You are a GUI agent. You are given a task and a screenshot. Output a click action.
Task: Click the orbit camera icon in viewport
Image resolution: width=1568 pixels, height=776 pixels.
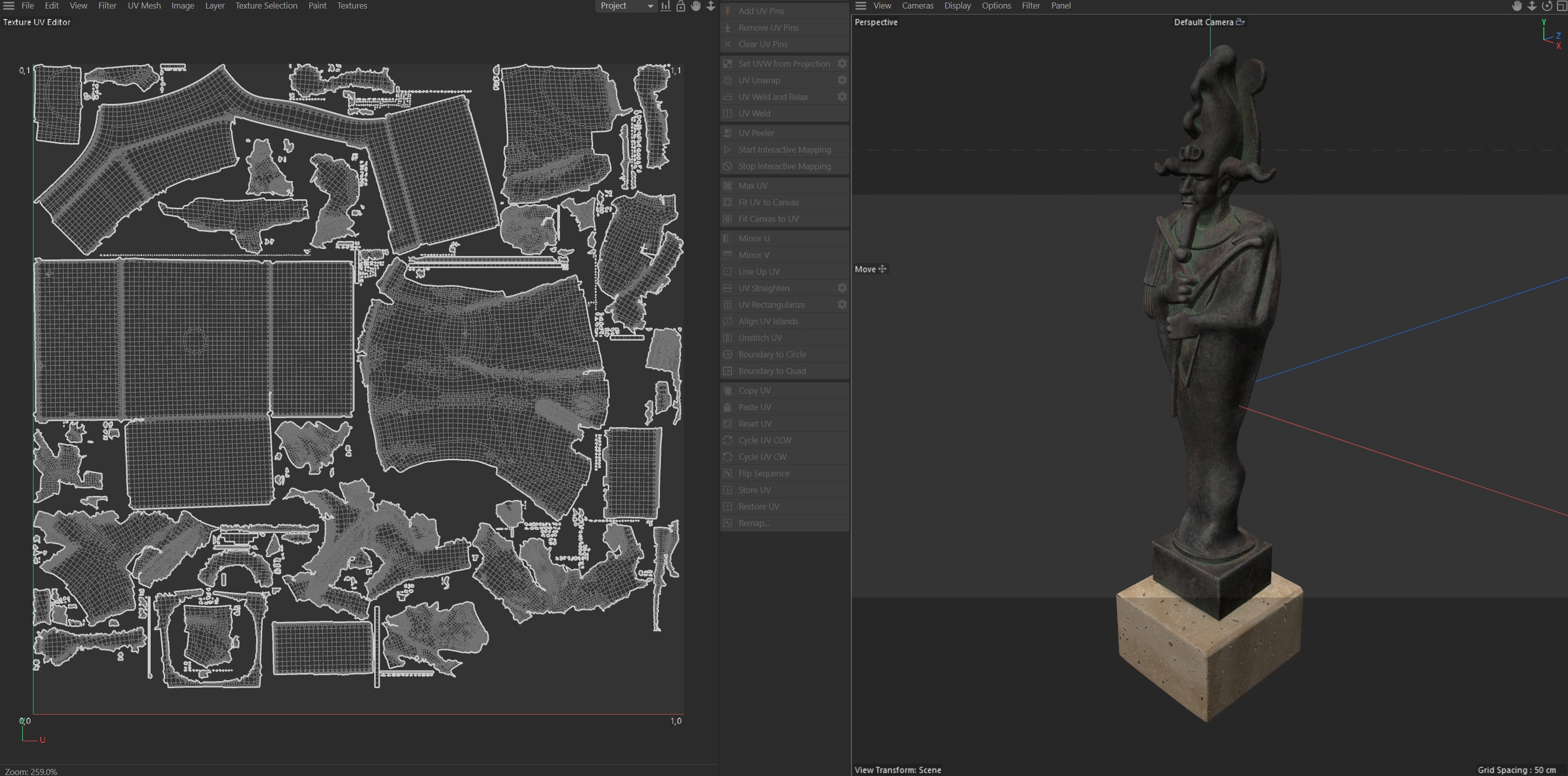tap(1547, 6)
